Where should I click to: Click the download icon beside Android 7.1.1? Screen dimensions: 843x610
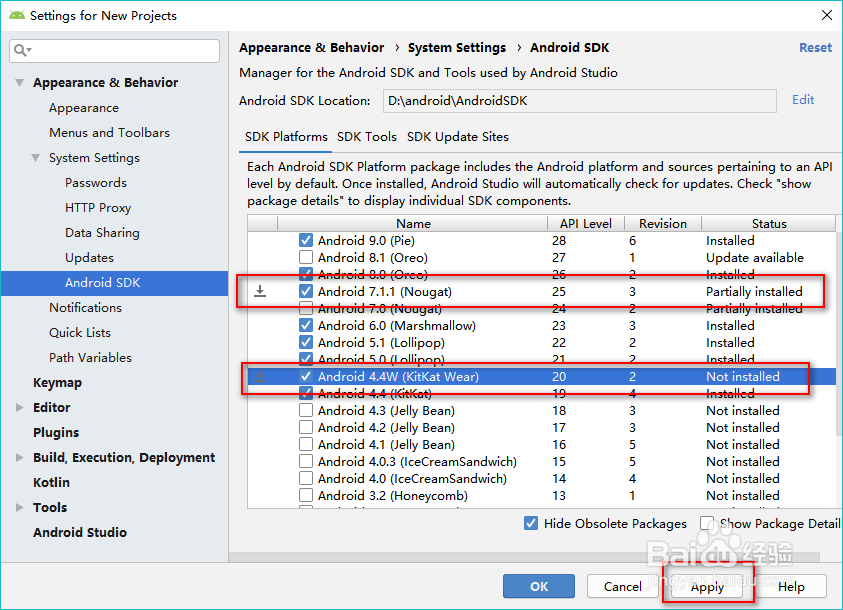point(260,291)
